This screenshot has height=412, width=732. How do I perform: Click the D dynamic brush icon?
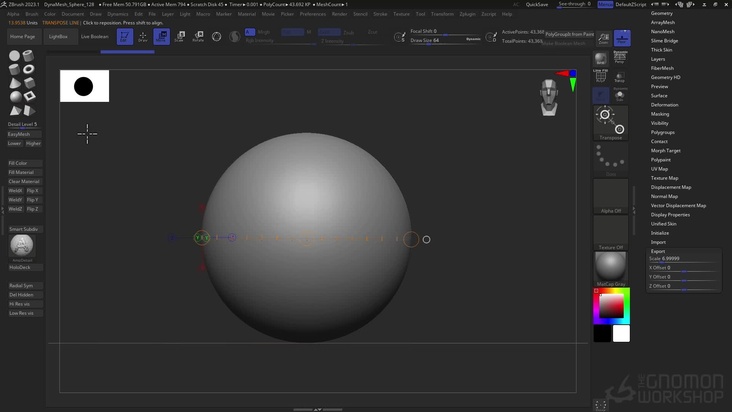coord(491,37)
